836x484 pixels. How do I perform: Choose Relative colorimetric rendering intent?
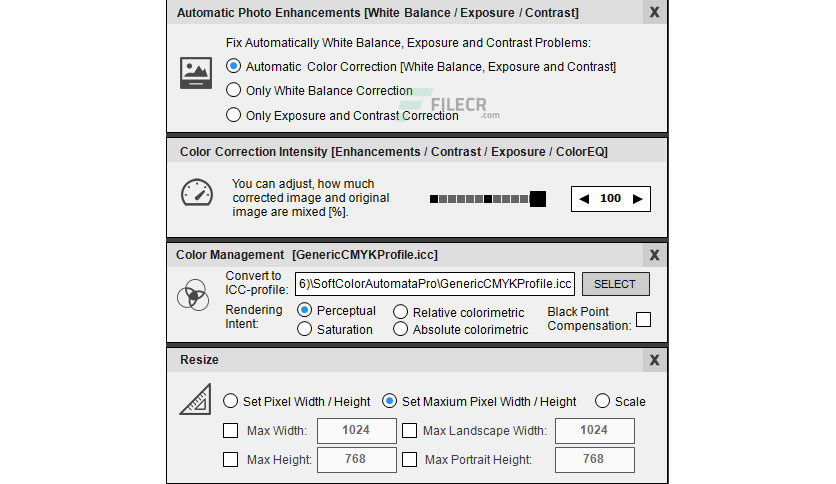[400, 312]
